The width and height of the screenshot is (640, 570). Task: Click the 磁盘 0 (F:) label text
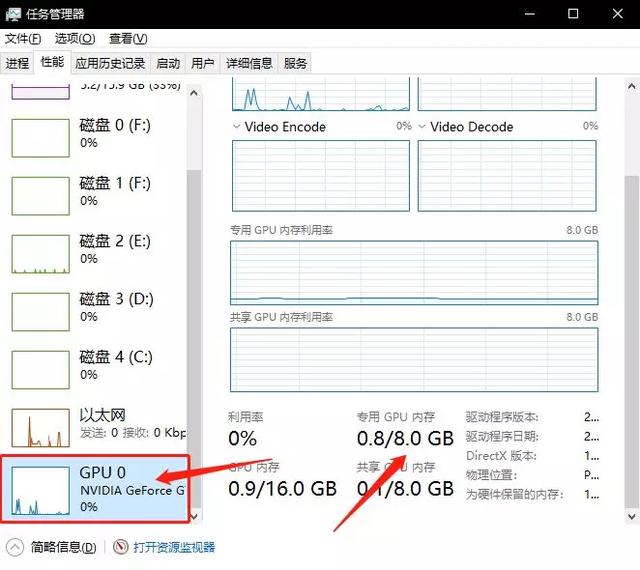115,125
